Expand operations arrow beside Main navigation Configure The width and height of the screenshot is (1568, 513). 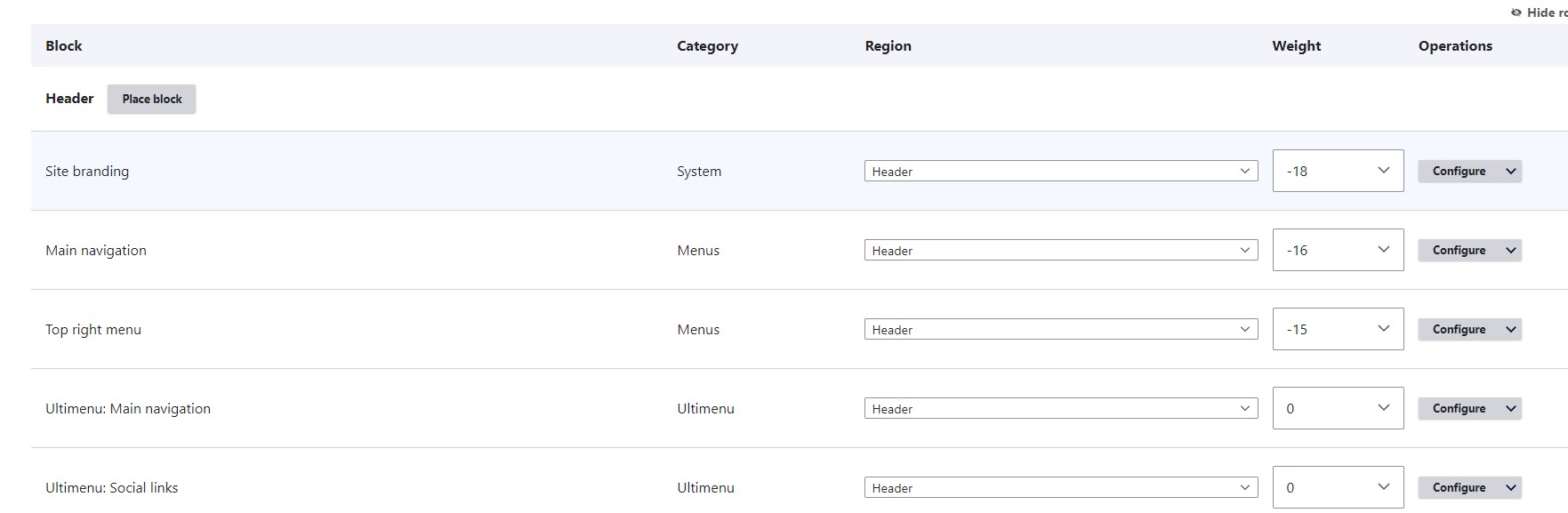[1511, 250]
